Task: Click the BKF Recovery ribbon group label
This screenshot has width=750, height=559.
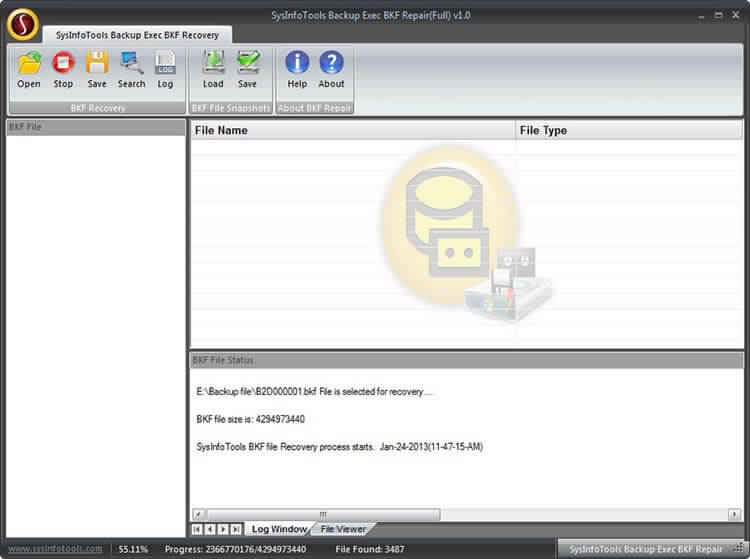Action: (x=98, y=108)
